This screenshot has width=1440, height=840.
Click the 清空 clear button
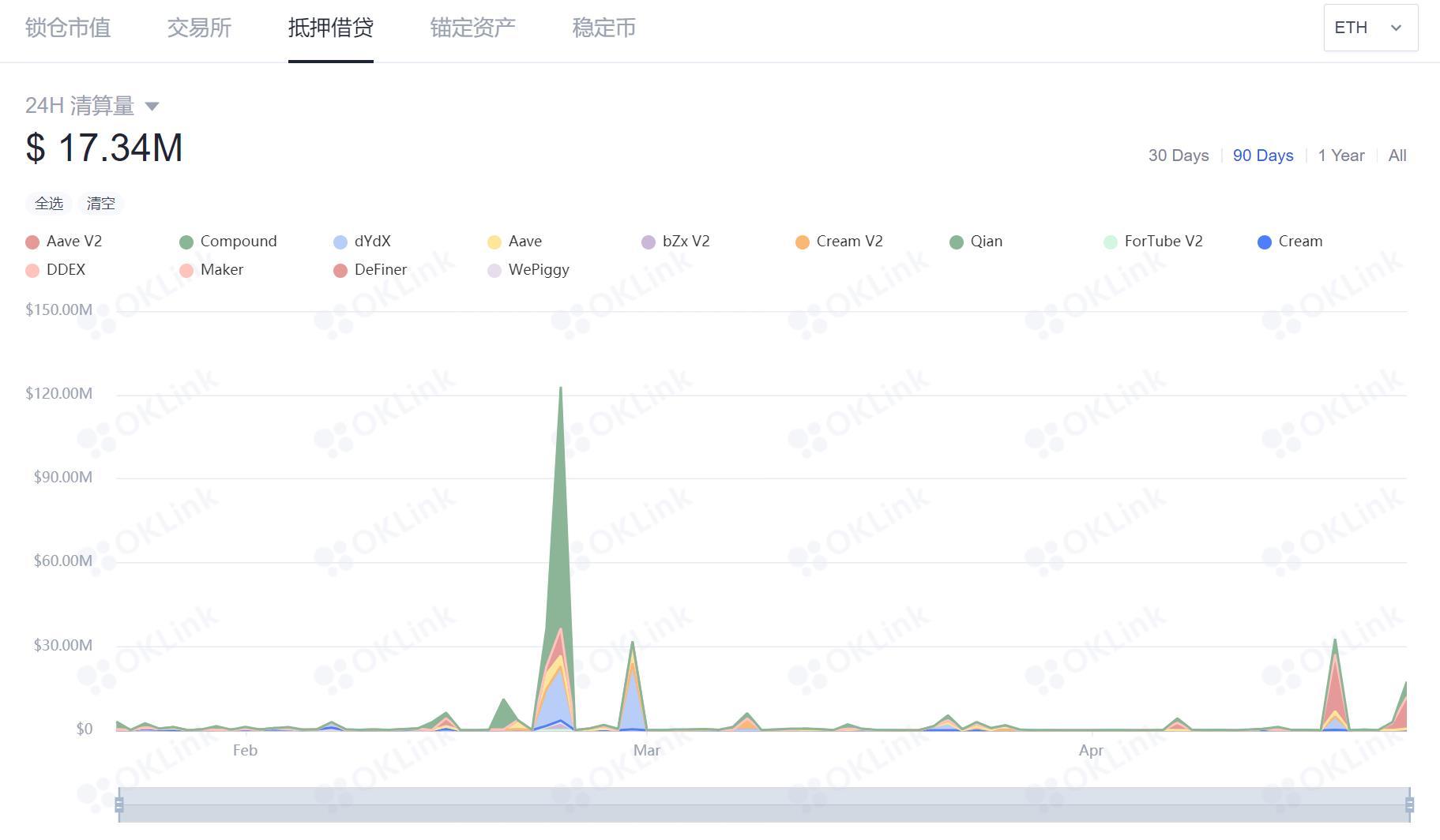pos(102,203)
